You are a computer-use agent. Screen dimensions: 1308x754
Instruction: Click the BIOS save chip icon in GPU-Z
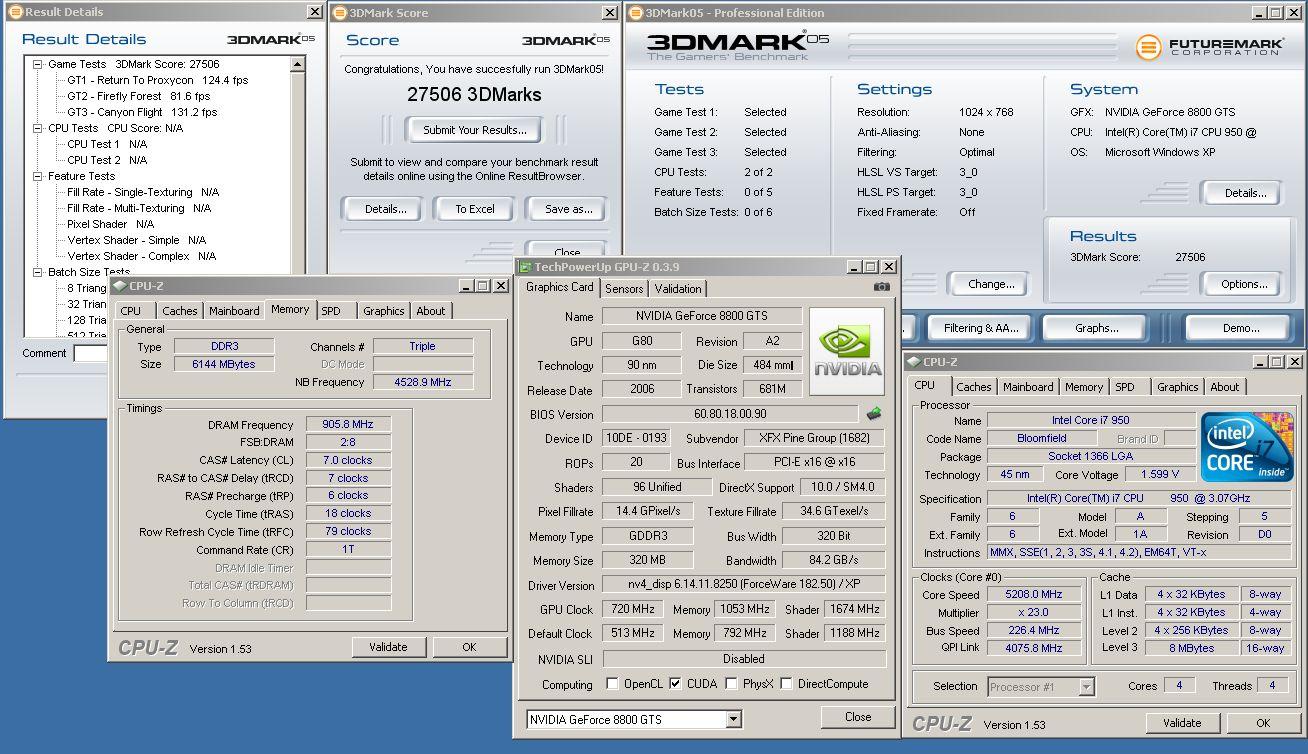click(x=873, y=413)
